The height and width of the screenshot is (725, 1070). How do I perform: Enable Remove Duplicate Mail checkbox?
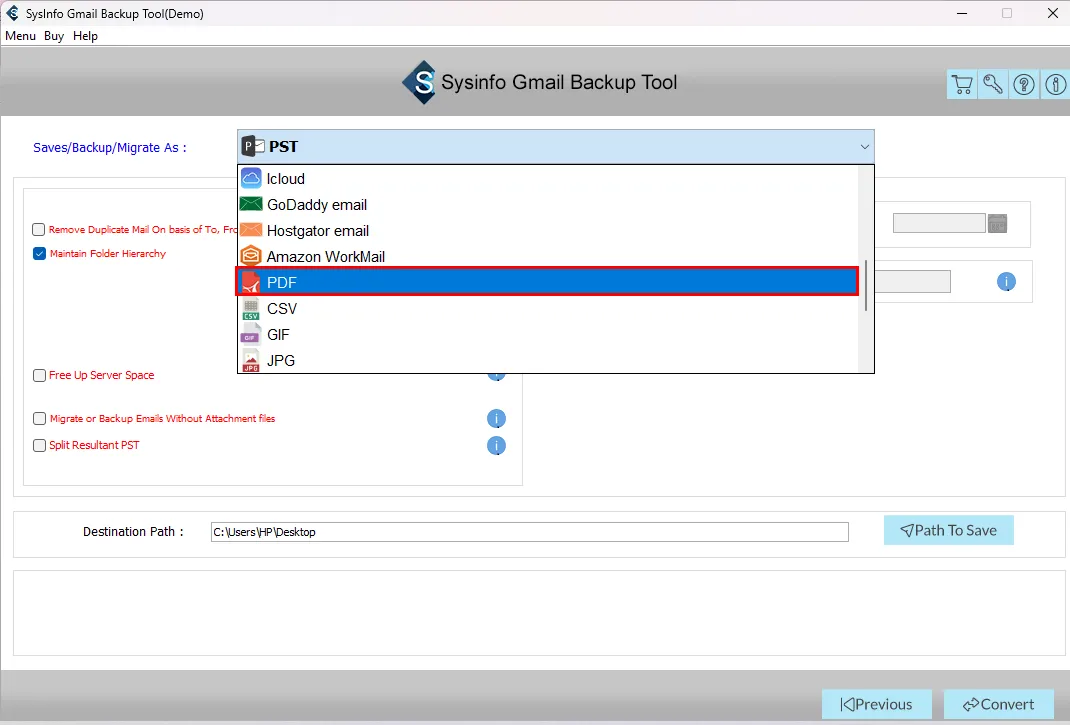39,229
